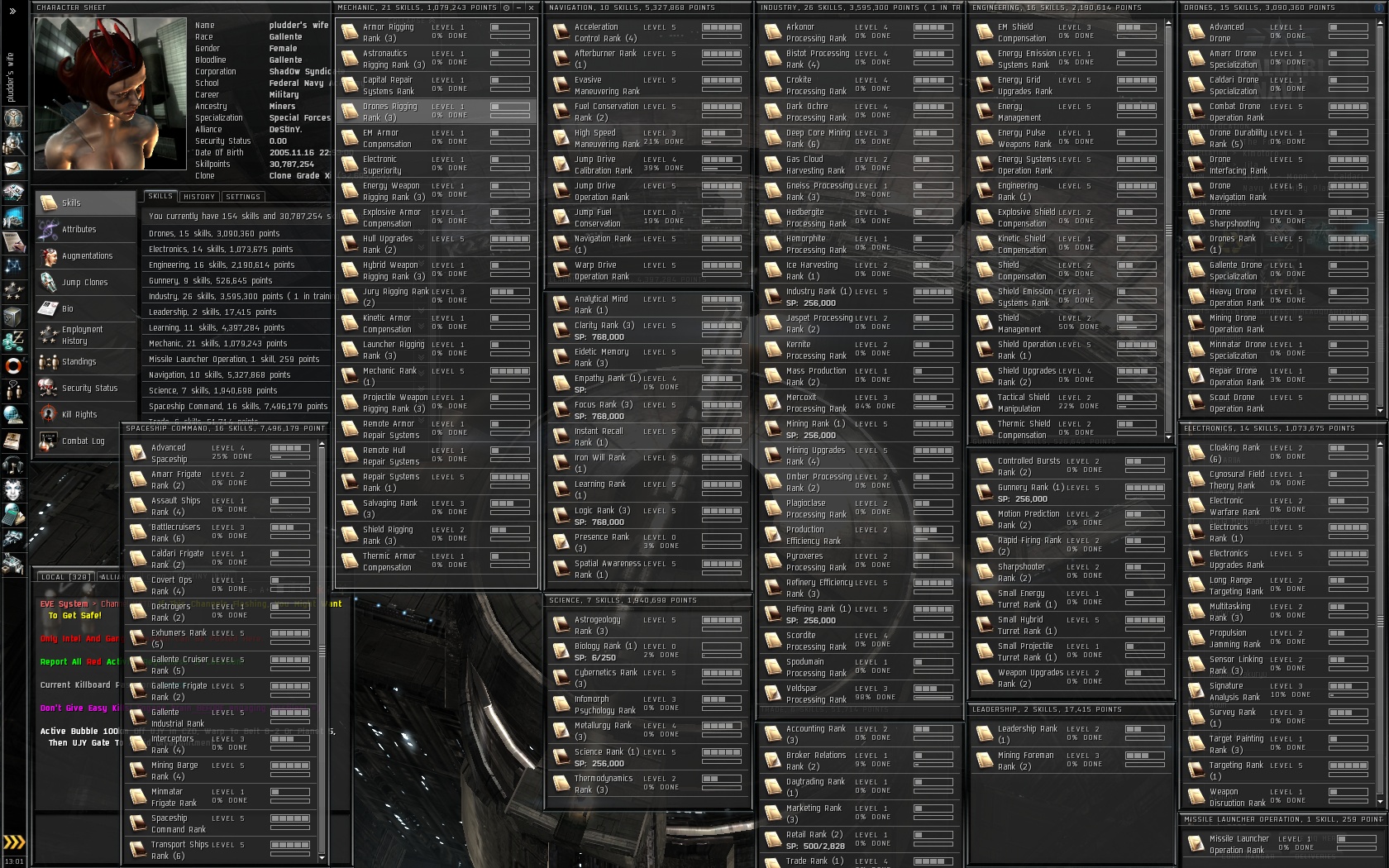Image resolution: width=1389 pixels, height=868 pixels.
Task: Click the Advanced Drone skill book icon
Action: coord(1196,32)
